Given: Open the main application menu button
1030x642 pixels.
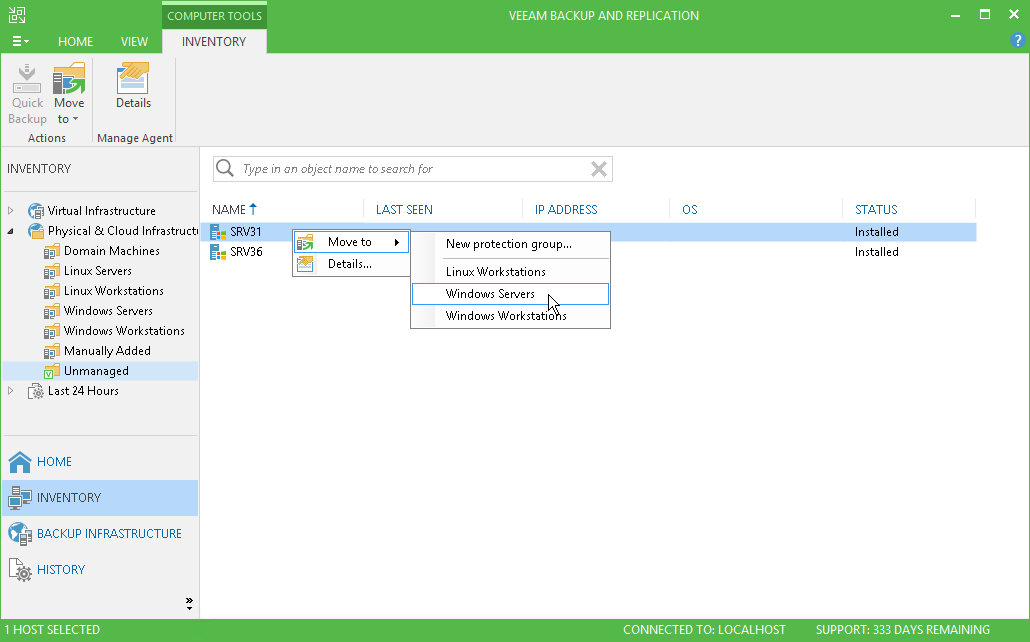Looking at the screenshot, I should [x=20, y=41].
